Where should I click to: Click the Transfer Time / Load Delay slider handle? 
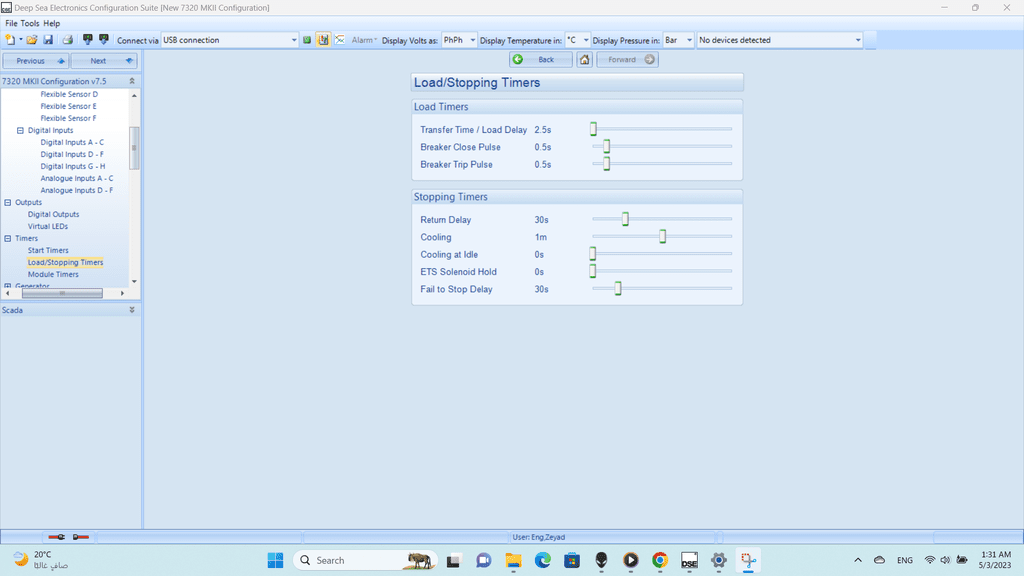coord(594,129)
